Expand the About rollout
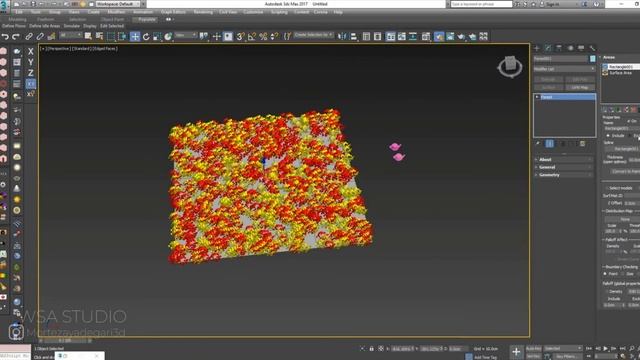The image size is (640, 360). (x=564, y=160)
